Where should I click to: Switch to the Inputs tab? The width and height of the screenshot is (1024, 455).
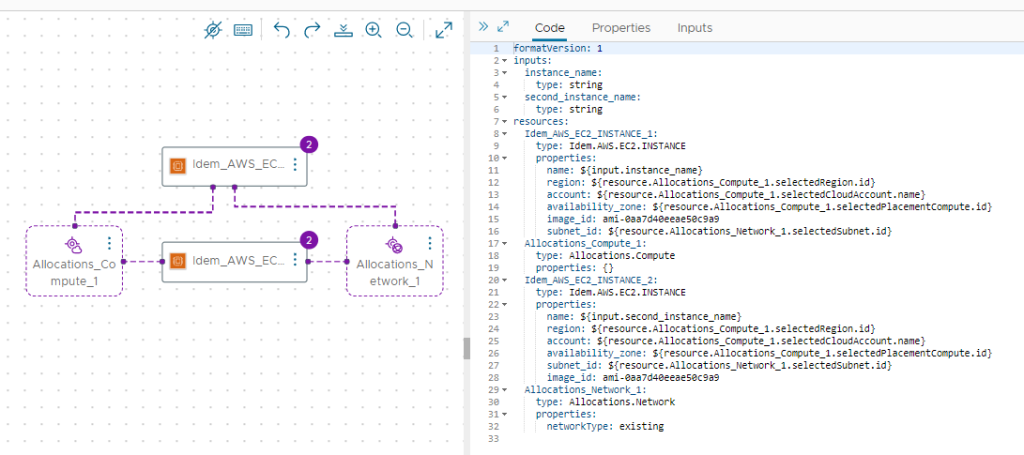click(695, 28)
